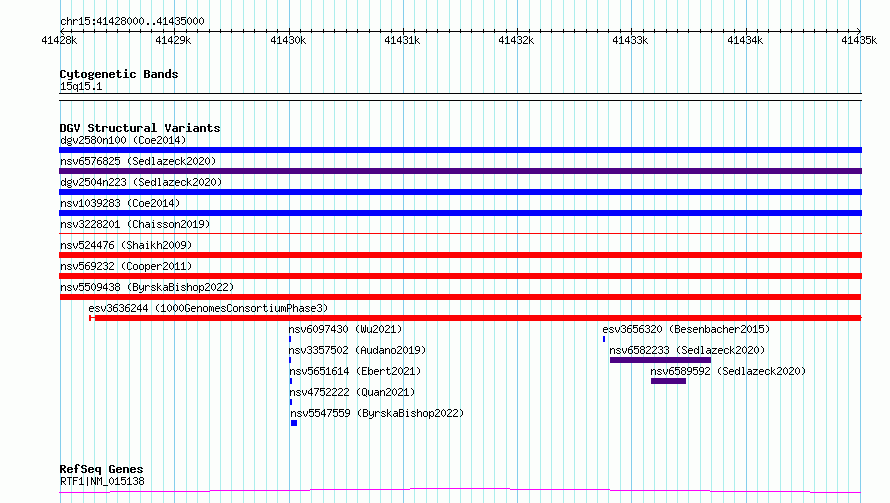Click the Cytogenetic Bands track title
The image size is (890, 503).
pos(119,74)
